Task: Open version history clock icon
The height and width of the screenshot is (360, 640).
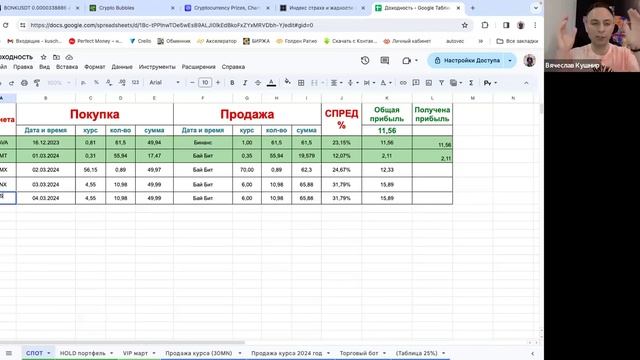Action: coord(365,60)
